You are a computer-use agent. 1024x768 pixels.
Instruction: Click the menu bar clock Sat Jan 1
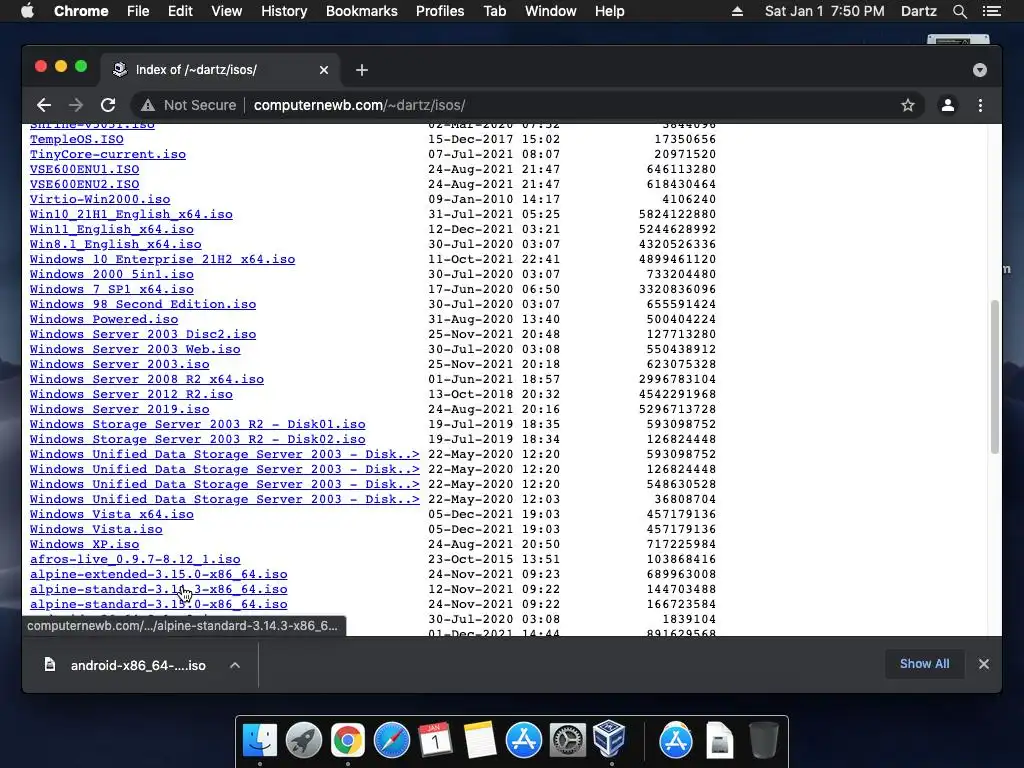825,11
